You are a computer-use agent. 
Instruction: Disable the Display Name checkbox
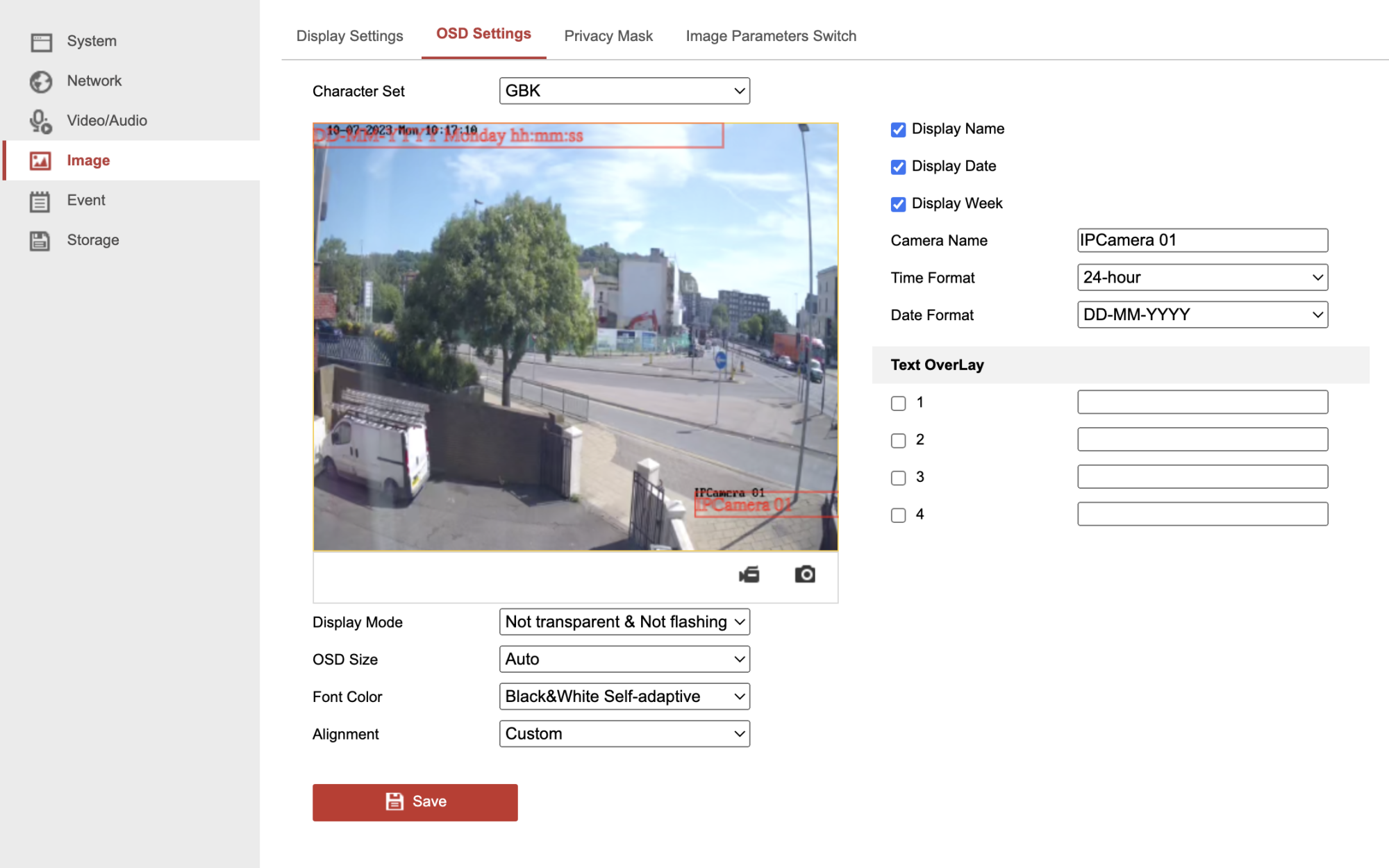pyautogui.click(x=898, y=129)
